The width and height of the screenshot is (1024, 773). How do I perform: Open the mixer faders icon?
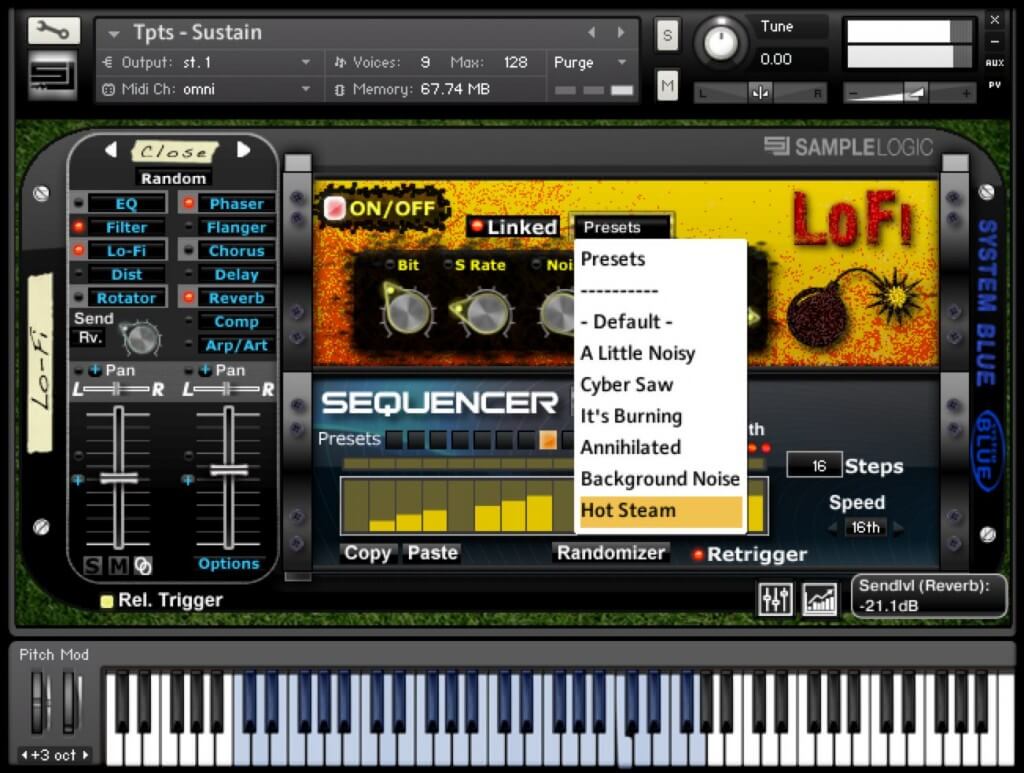click(x=775, y=598)
